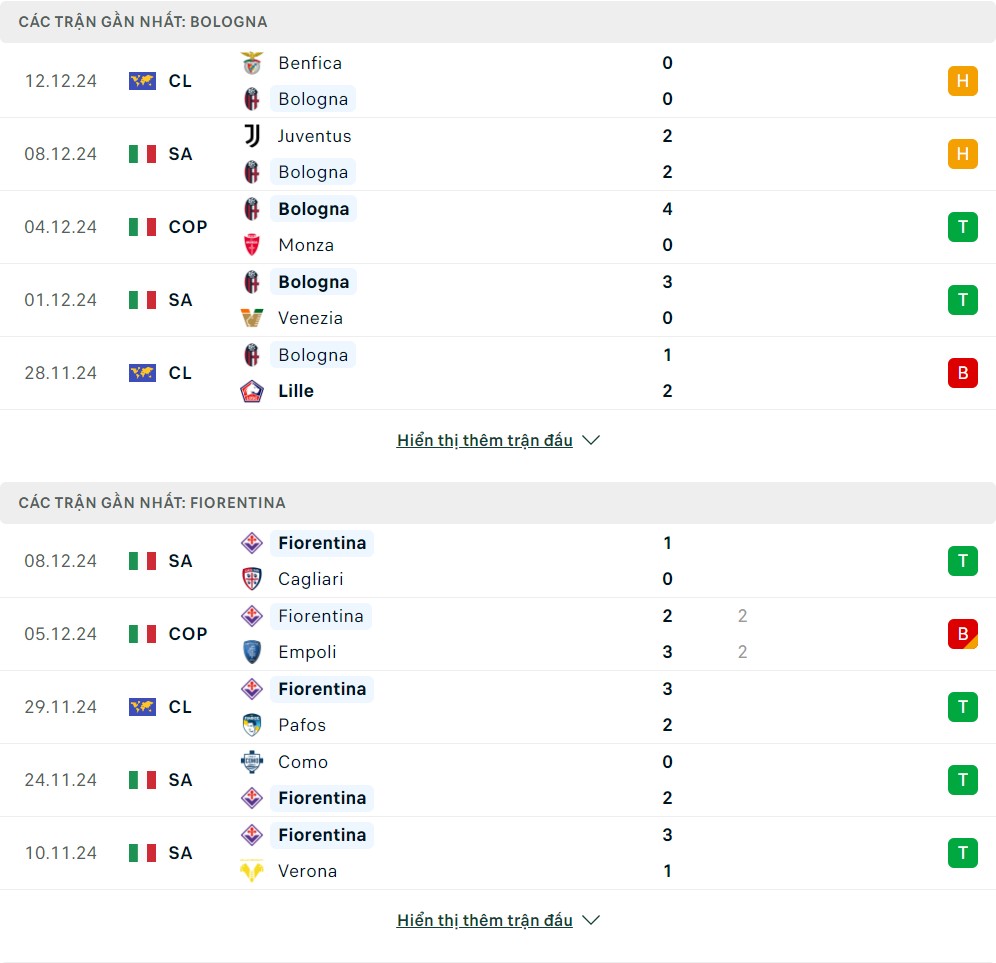Expand more Bologna matches with chevron
The width and height of the screenshot is (996, 963).
[591, 440]
